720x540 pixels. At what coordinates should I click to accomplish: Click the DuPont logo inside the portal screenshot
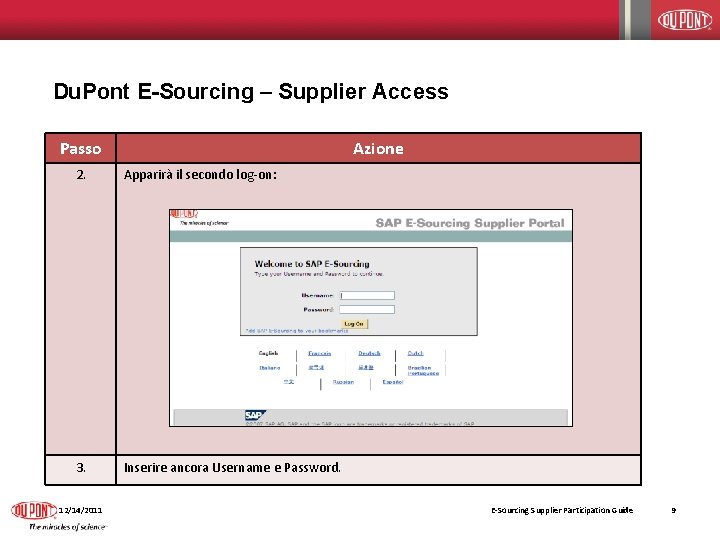184,214
